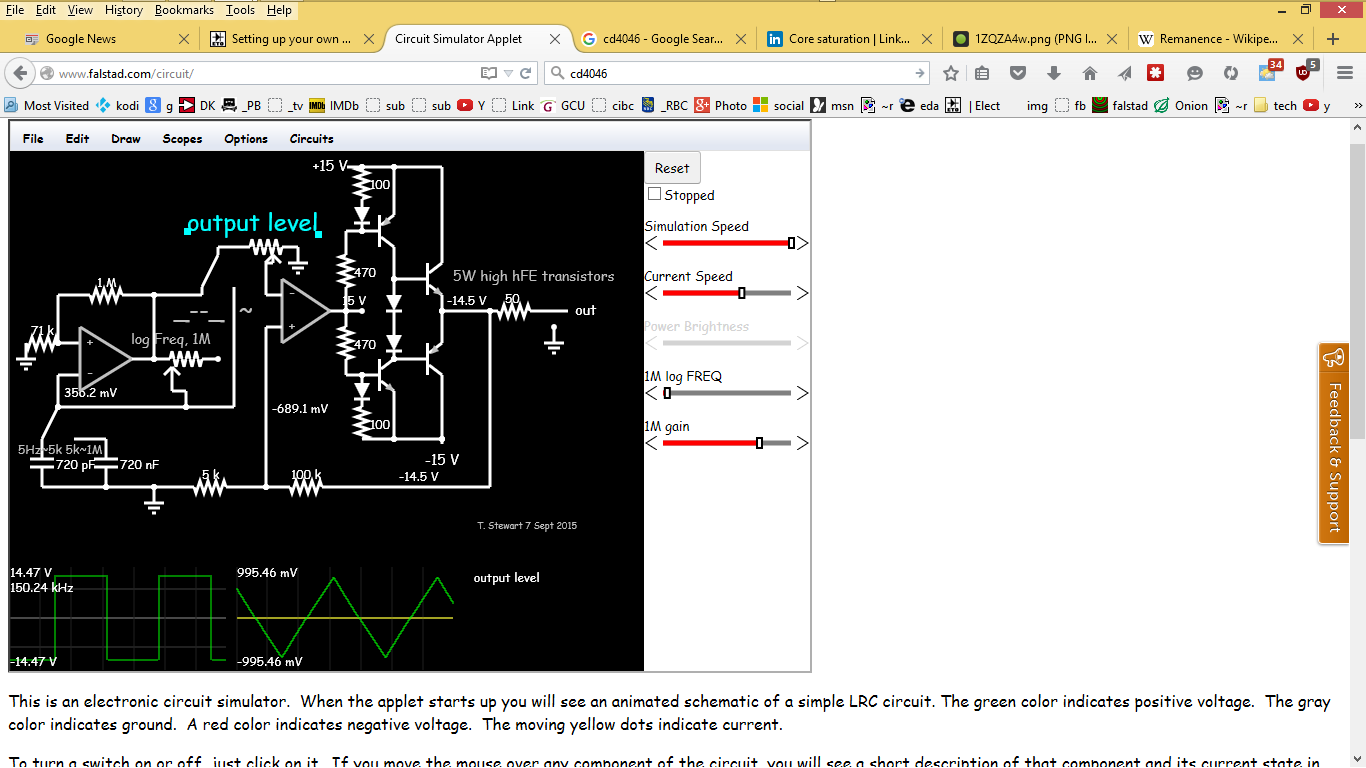1366x768 pixels.
Task: Click the 1M gain slider track
Action: tap(727, 443)
